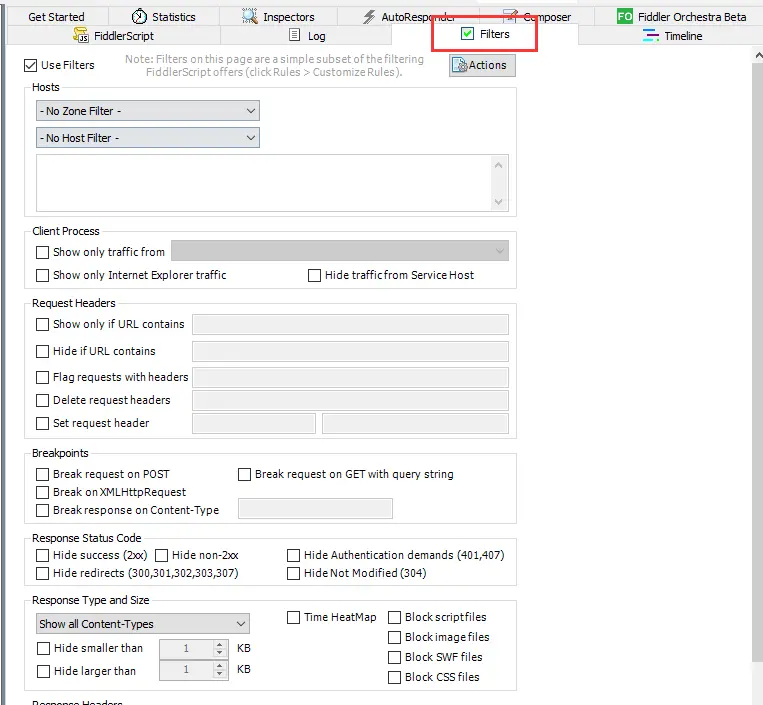Click the Timeline bars icon
This screenshot has width=763, height=705.
coord(650,35)
